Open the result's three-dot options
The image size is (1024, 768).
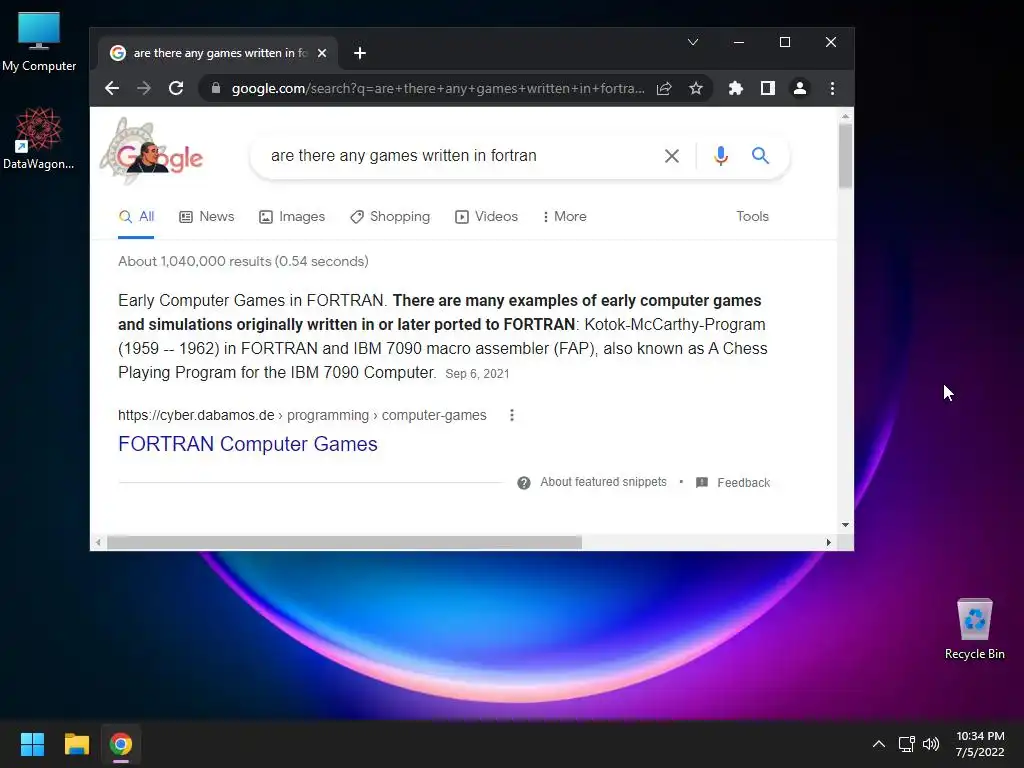(x=512, y=415)
